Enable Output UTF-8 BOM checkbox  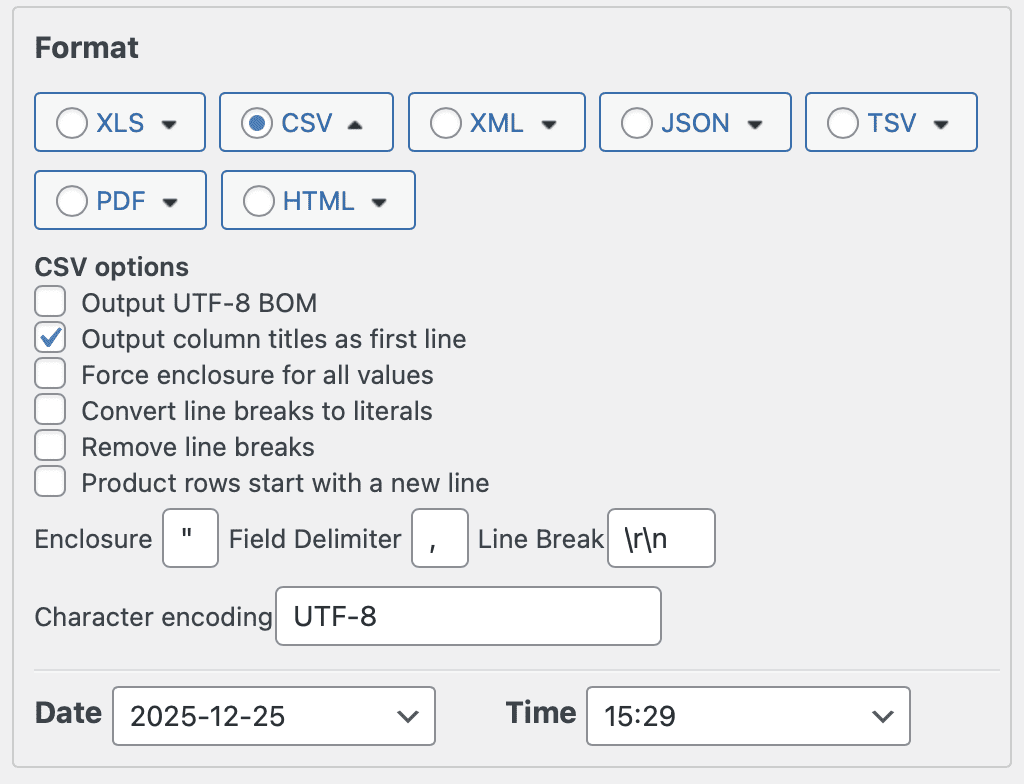click(x=50, y=301)
